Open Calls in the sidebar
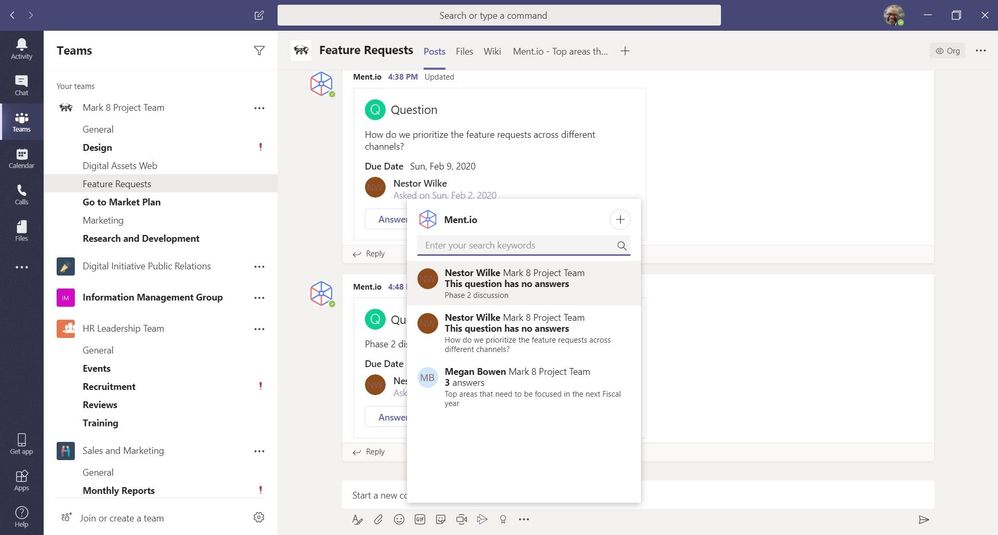The width and height of the screenshot is (998, 535). pos(22,194)
